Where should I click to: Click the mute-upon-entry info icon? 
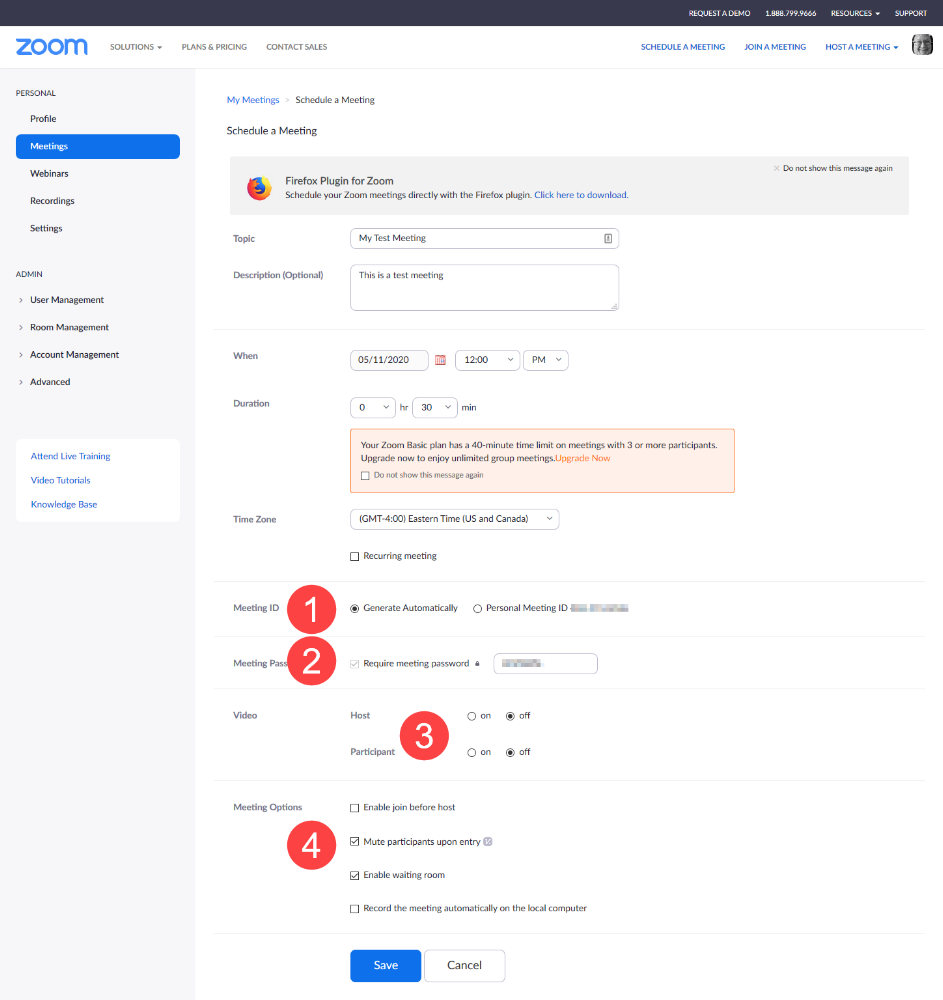[x=488, y=842]
